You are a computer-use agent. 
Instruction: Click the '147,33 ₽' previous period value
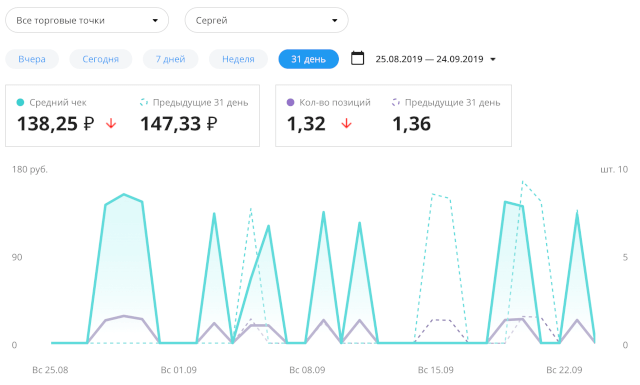[x=179, y=124]
